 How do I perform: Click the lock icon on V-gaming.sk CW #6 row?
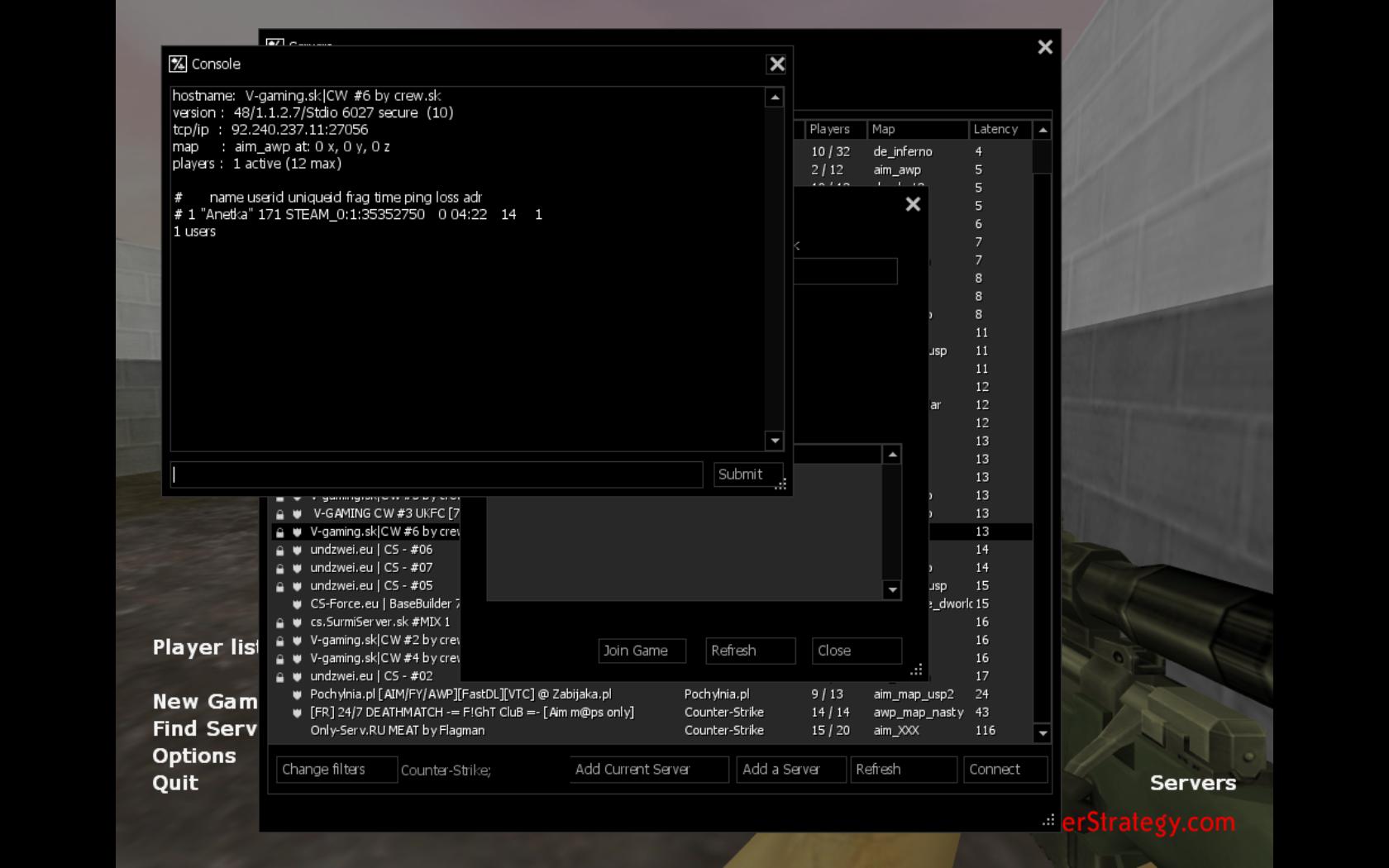click(280, 532)
